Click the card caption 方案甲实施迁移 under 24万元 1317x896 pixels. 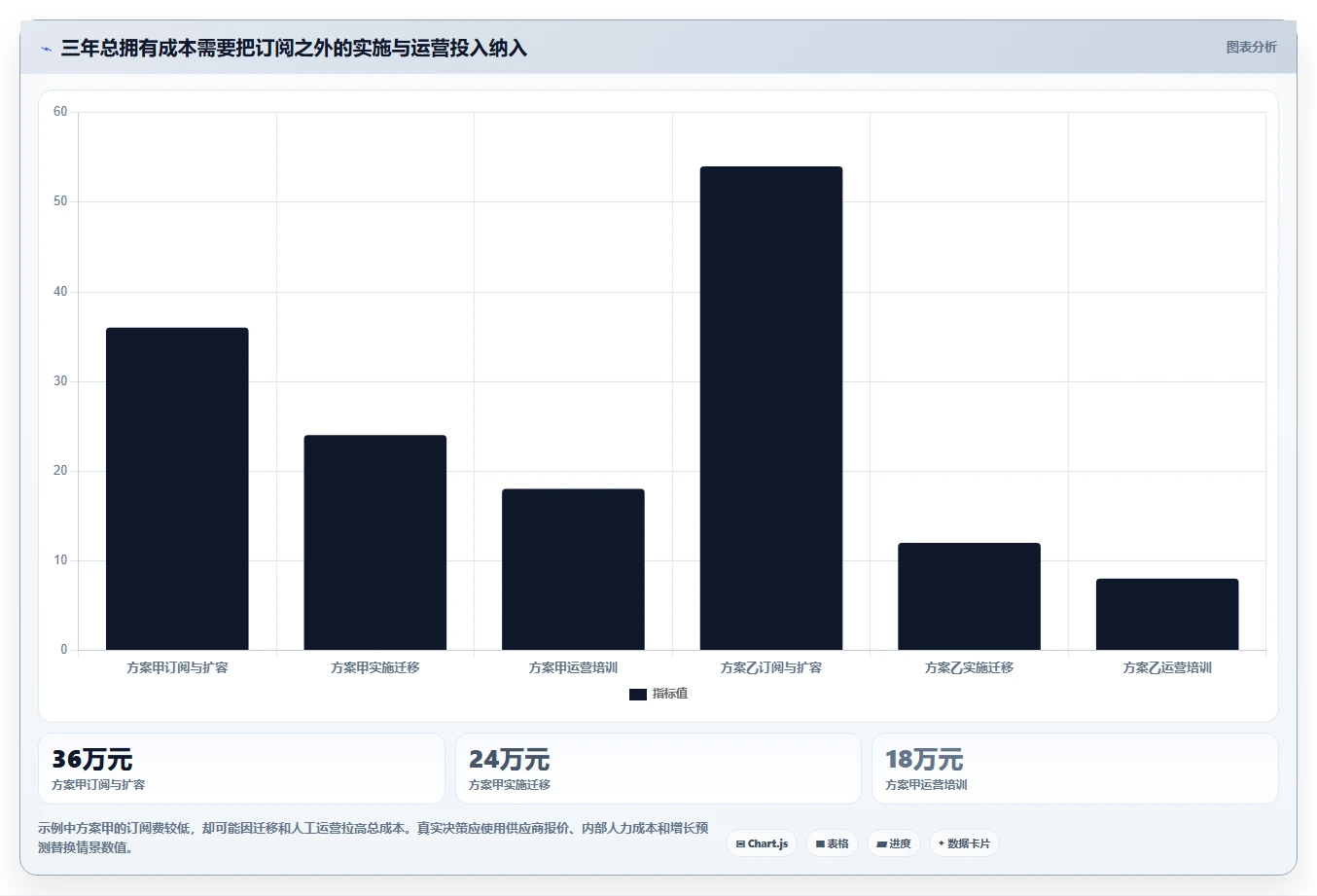coord(510,785)
